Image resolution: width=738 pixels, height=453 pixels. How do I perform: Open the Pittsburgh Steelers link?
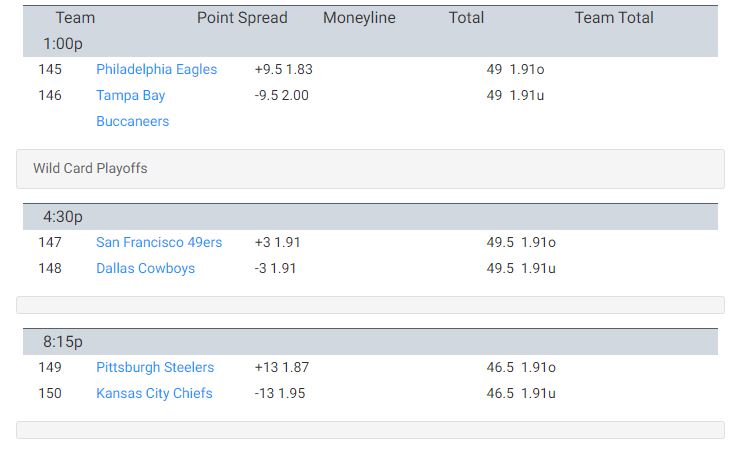(155, 367)
